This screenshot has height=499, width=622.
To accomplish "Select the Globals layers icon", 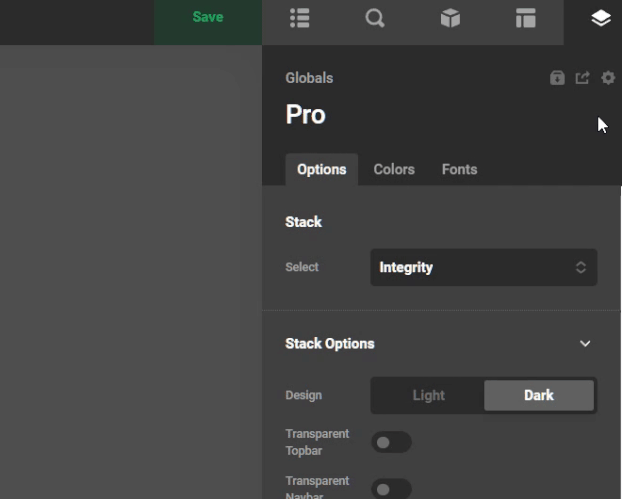I will (x=601, y=18).
